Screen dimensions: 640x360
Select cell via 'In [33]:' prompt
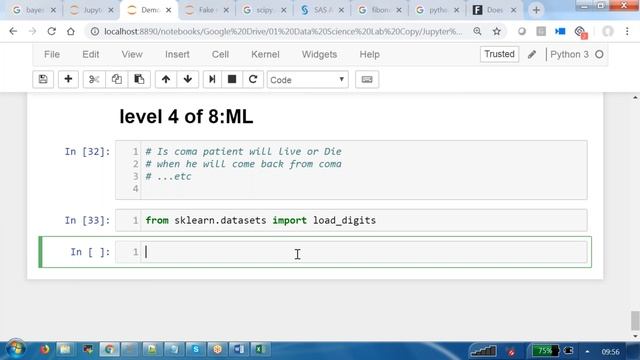point(87,220)
